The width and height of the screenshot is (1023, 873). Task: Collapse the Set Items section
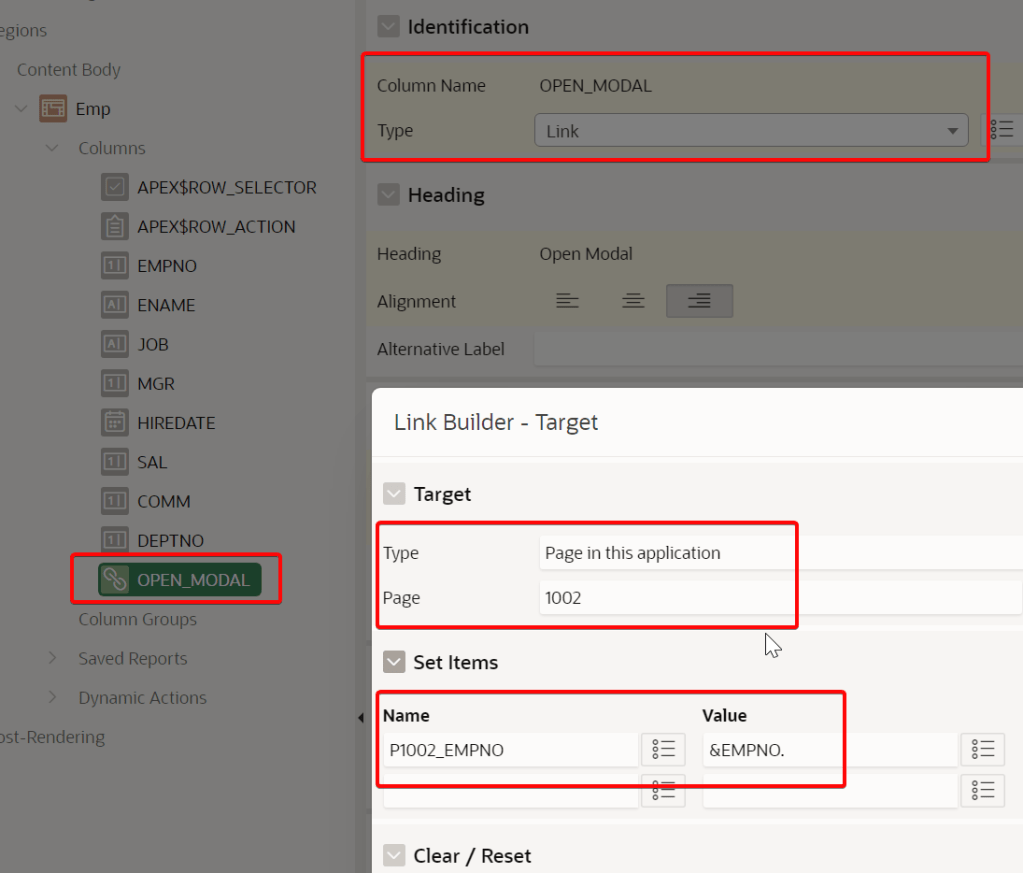[395, 662]
